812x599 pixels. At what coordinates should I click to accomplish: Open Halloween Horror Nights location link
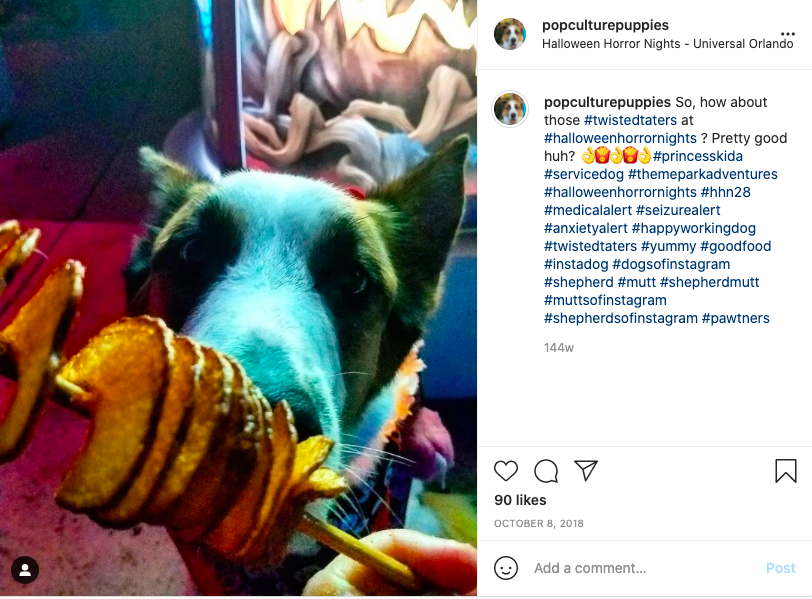(667, 43)
